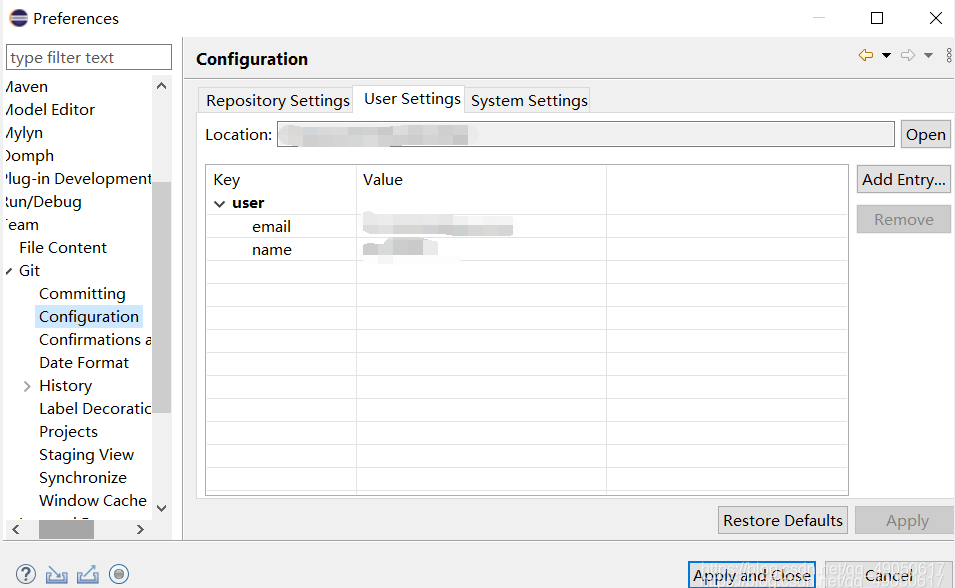Image resolution: width=955 pixels, height=588 pixels.
Task: Close the Preferences window
Action: (936, 18)
